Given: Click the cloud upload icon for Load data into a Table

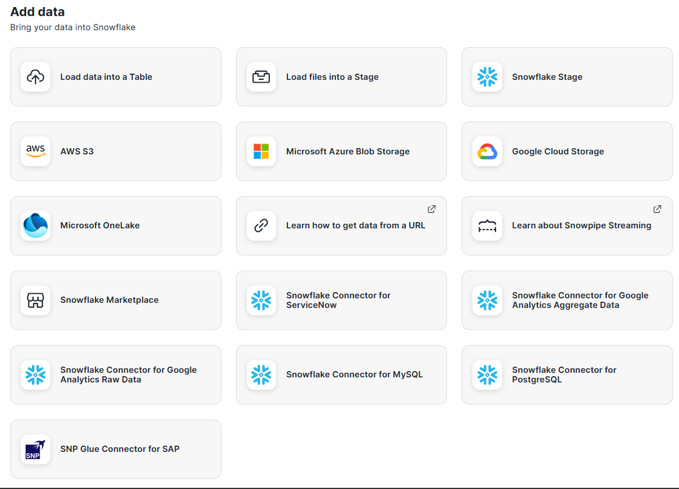Looking at the screenshot, I should tap(36, 77).
